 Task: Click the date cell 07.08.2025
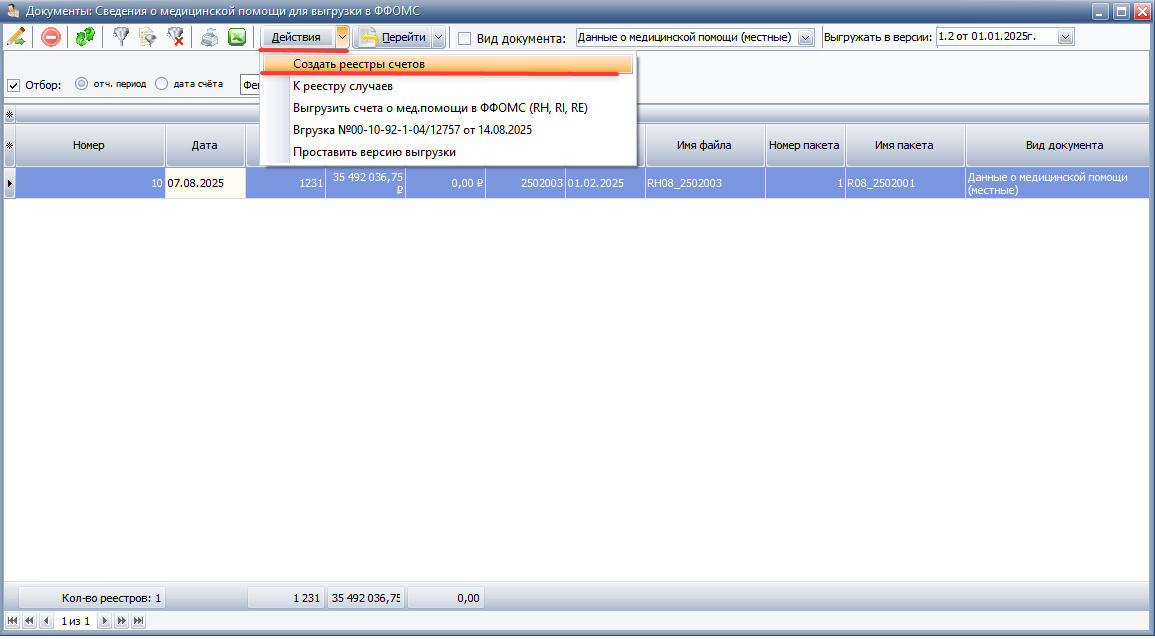click(205, 184)
